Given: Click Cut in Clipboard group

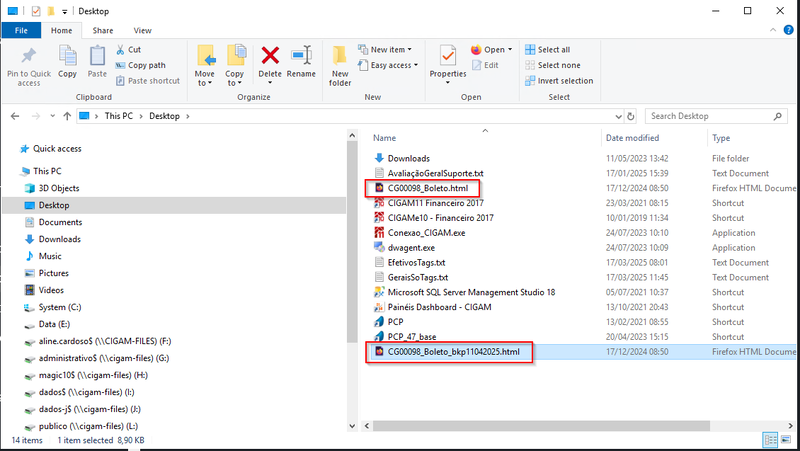Looking at the screenshot, I should point(129,49).
